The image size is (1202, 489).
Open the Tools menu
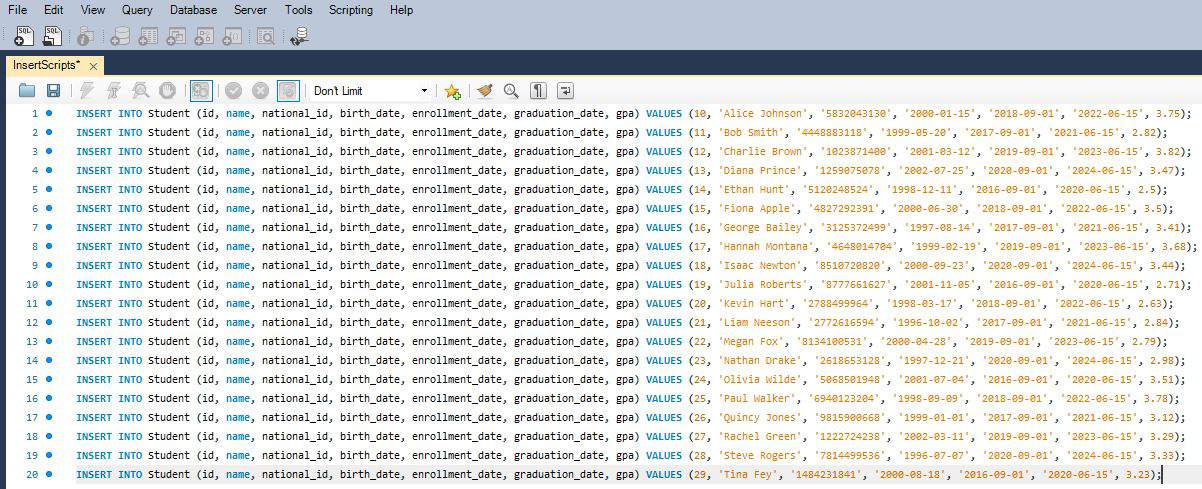click(x=298, y=10)
